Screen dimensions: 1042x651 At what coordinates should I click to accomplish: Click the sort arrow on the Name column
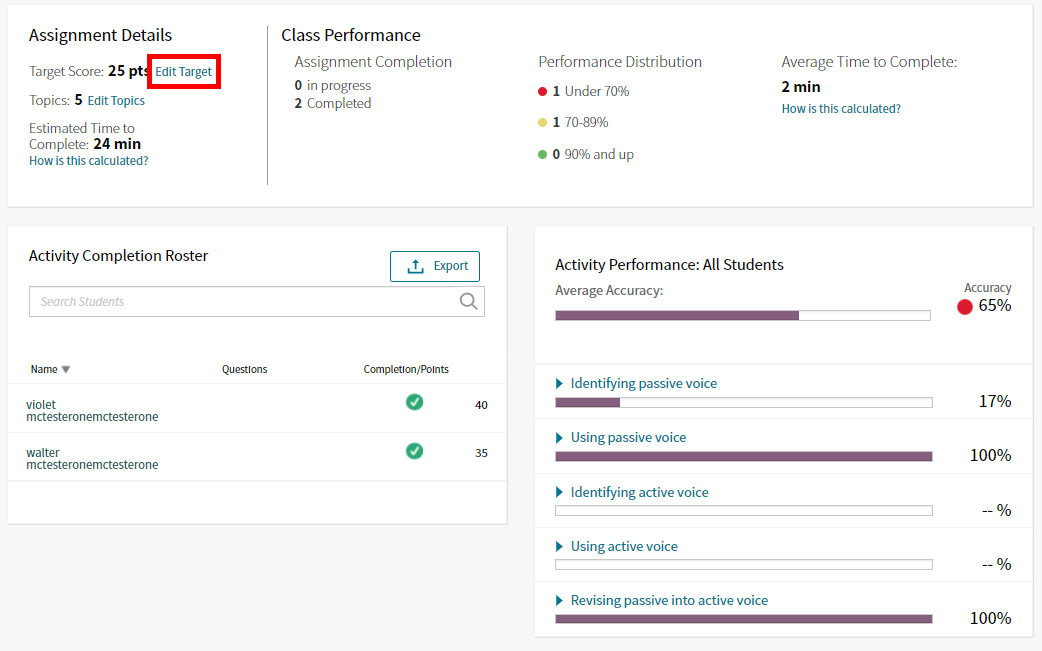click(x=64, y=369)
